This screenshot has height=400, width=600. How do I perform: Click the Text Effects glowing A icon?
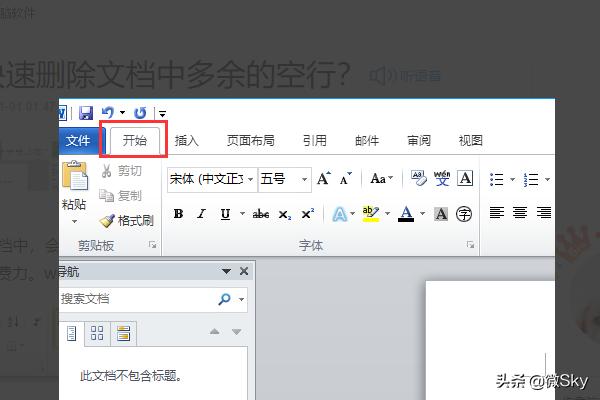340,214
